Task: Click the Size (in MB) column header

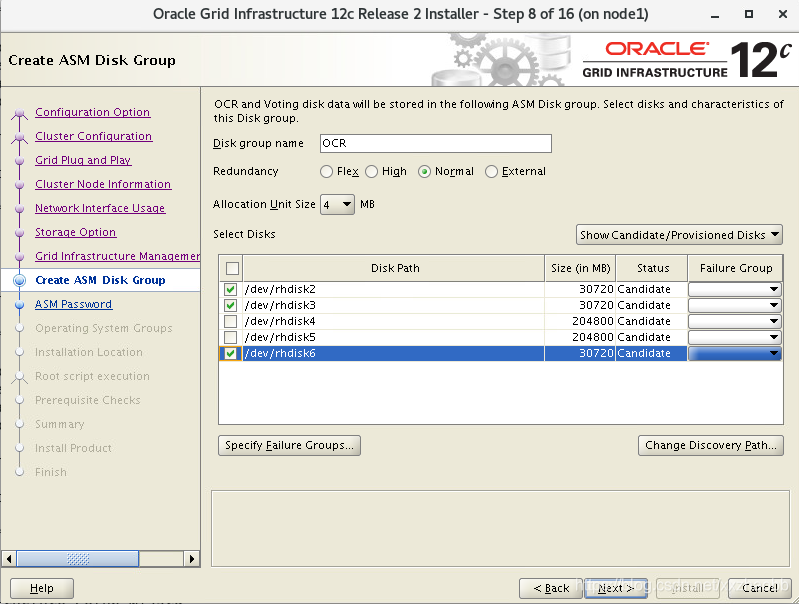Action: pyautogui.click(x=580, y=268)
